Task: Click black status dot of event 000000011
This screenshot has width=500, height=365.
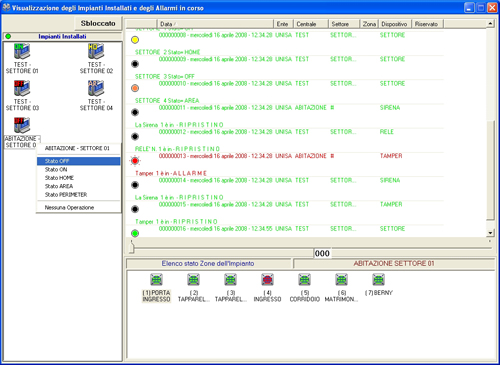Action: click(135, 112)
